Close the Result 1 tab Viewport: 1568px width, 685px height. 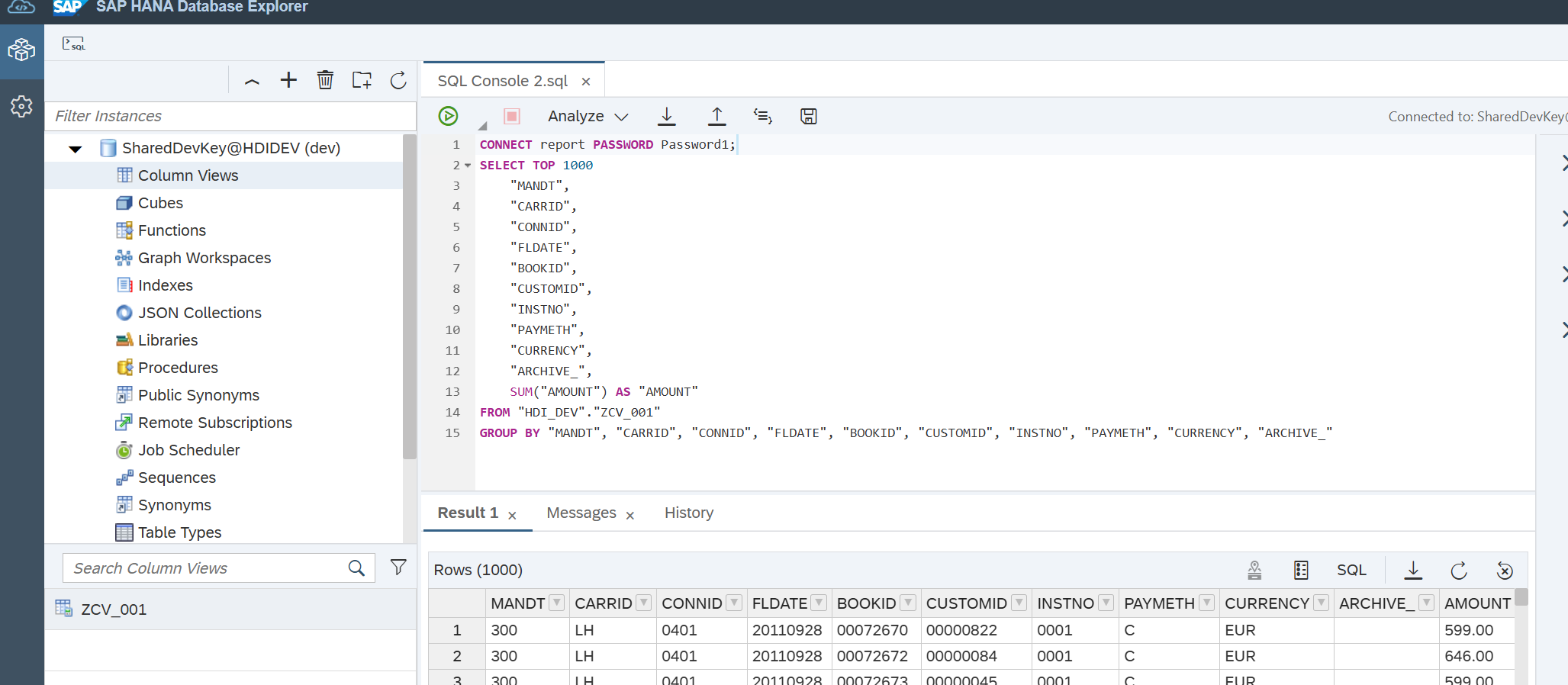tap(513, 516)
